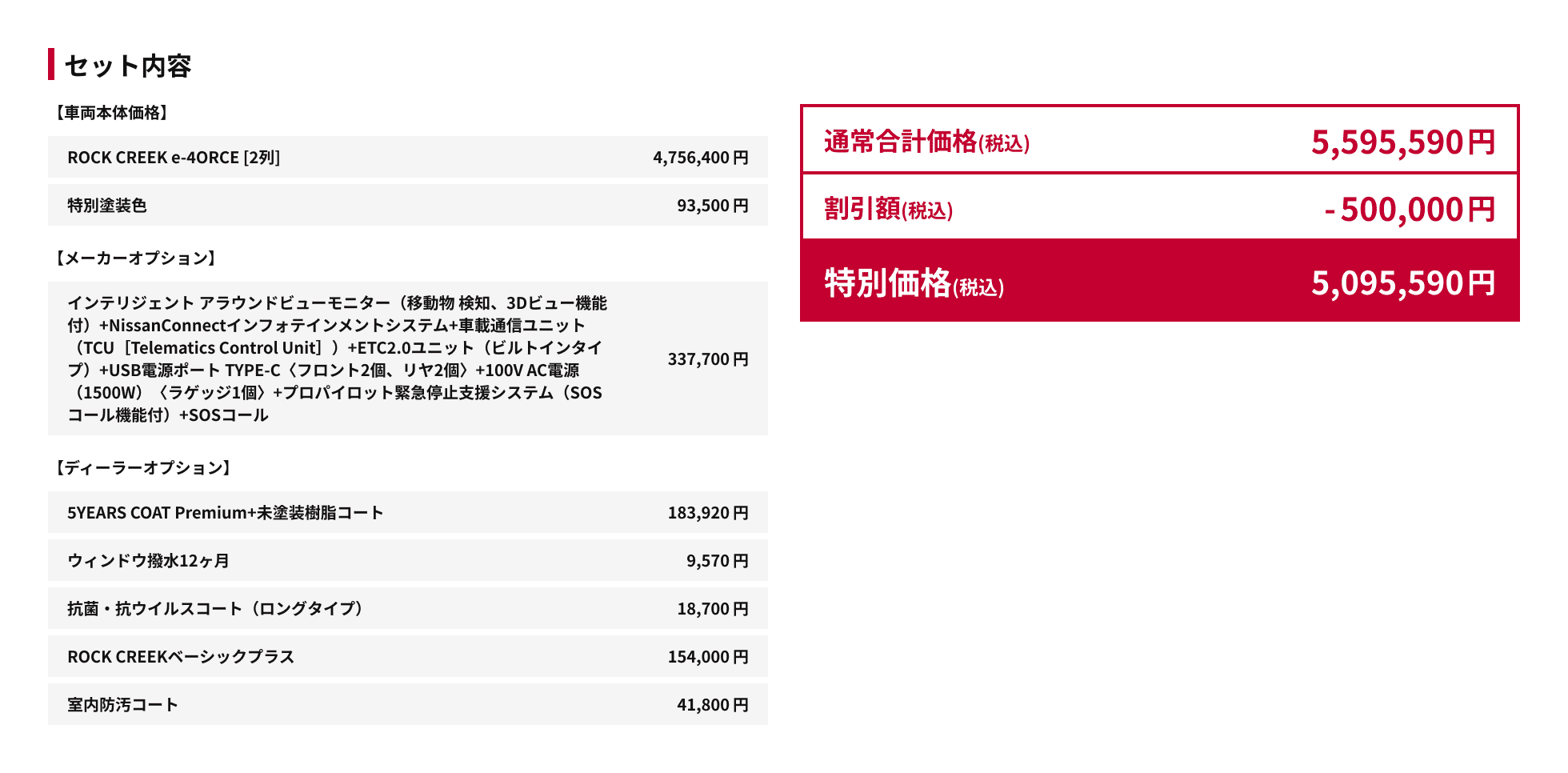Click the 【車両本体価格】 label
Viewport: 1568px width, 773px height.
(112, 113)
